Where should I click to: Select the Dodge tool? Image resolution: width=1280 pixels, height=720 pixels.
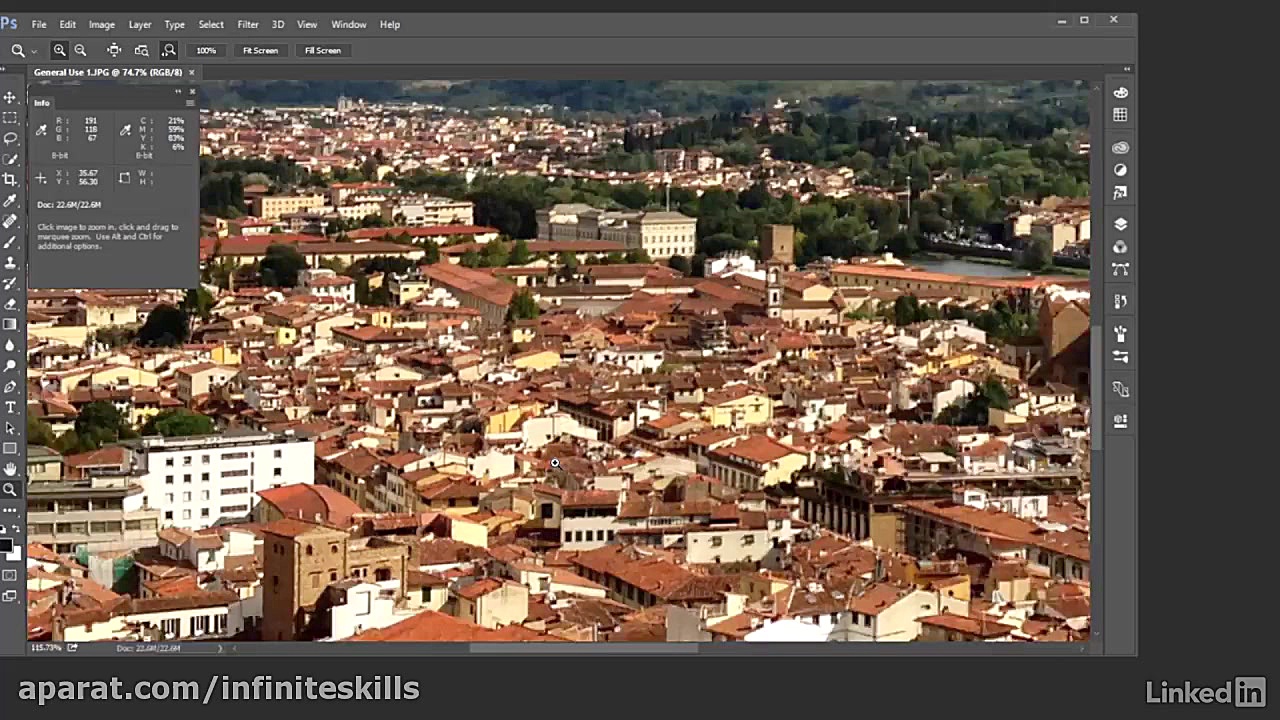(x=10, y=366)
